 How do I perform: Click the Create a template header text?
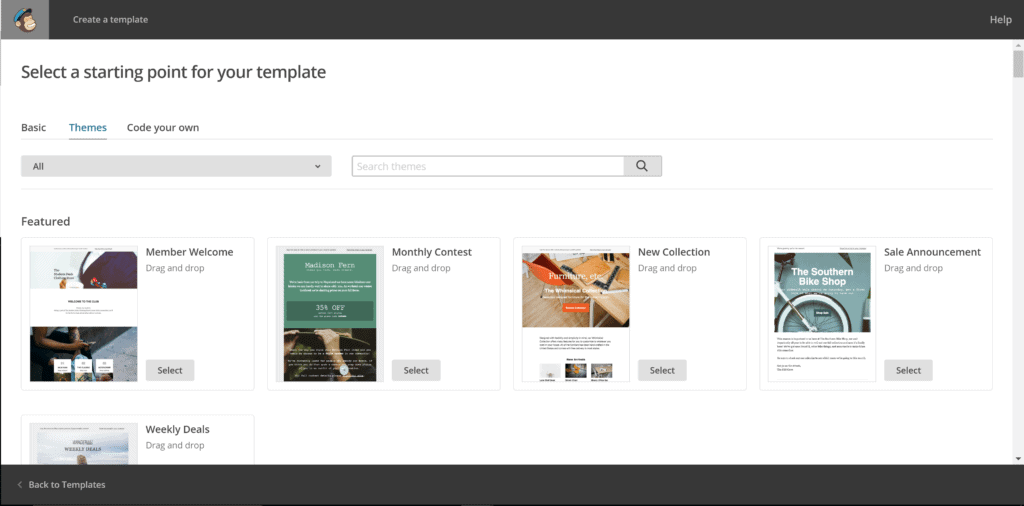[x=110, y=20]
